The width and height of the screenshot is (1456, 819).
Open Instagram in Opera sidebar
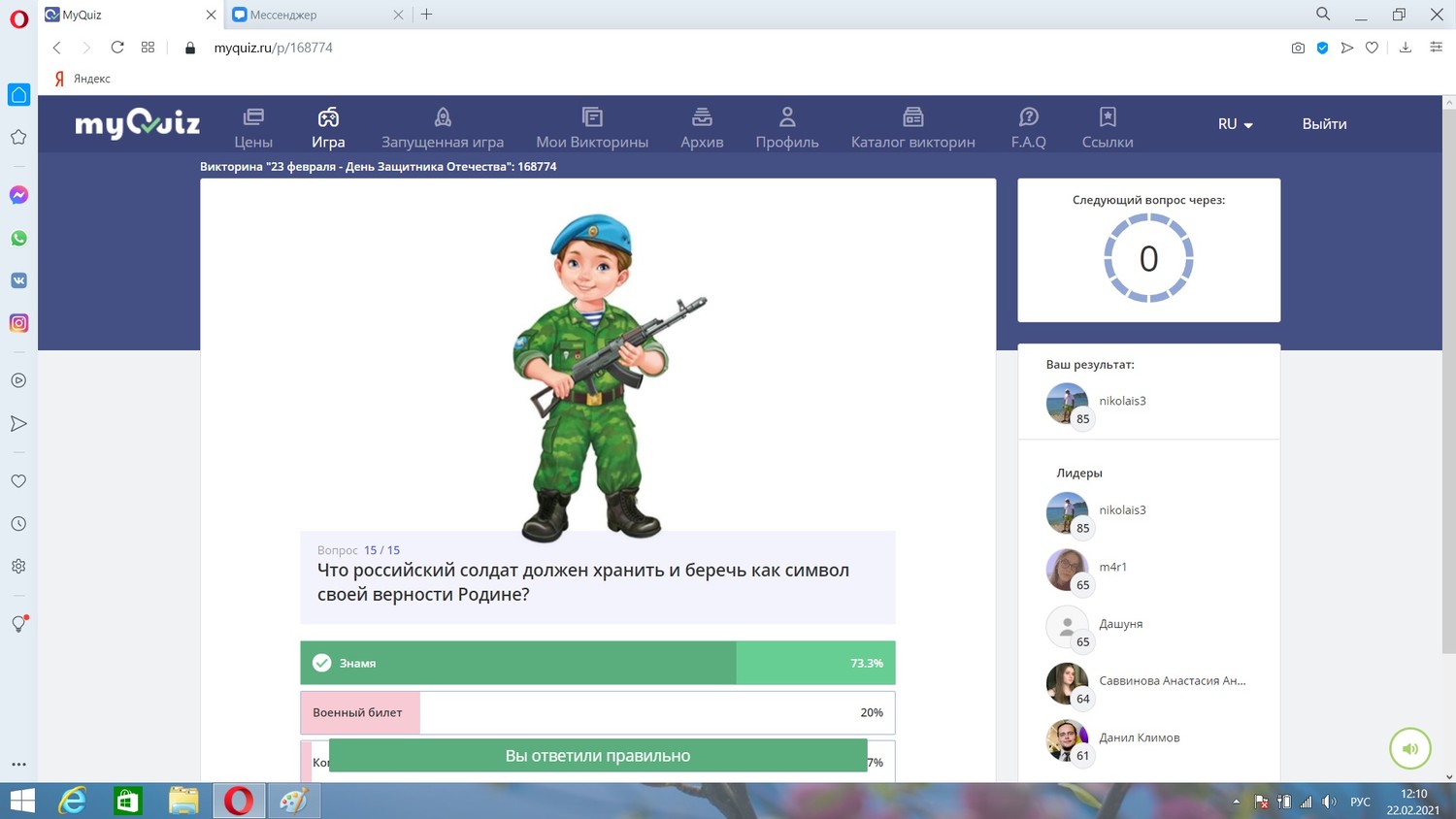coord(18,323)
